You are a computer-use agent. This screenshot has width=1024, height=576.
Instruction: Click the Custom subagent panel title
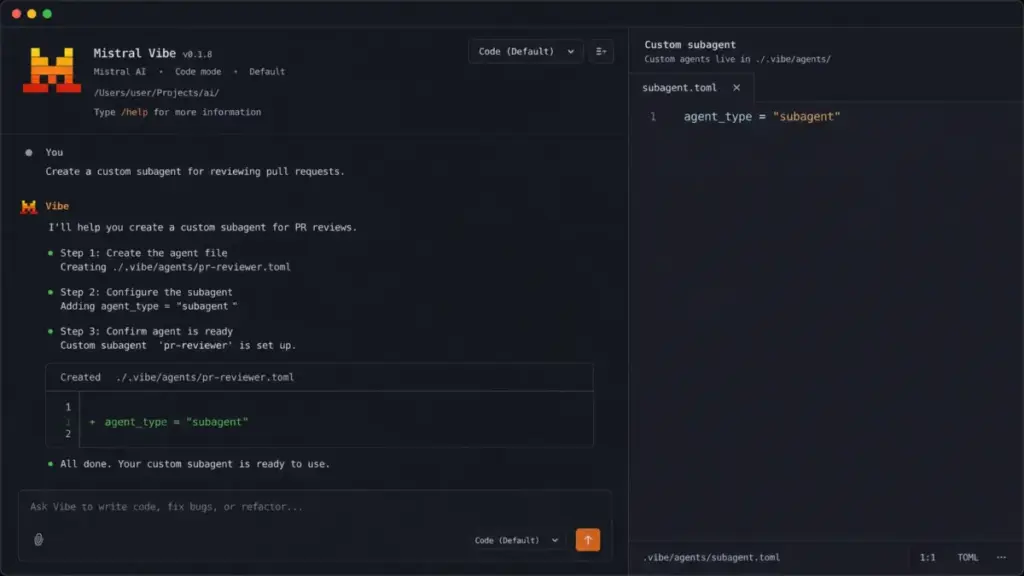point(690,44)
